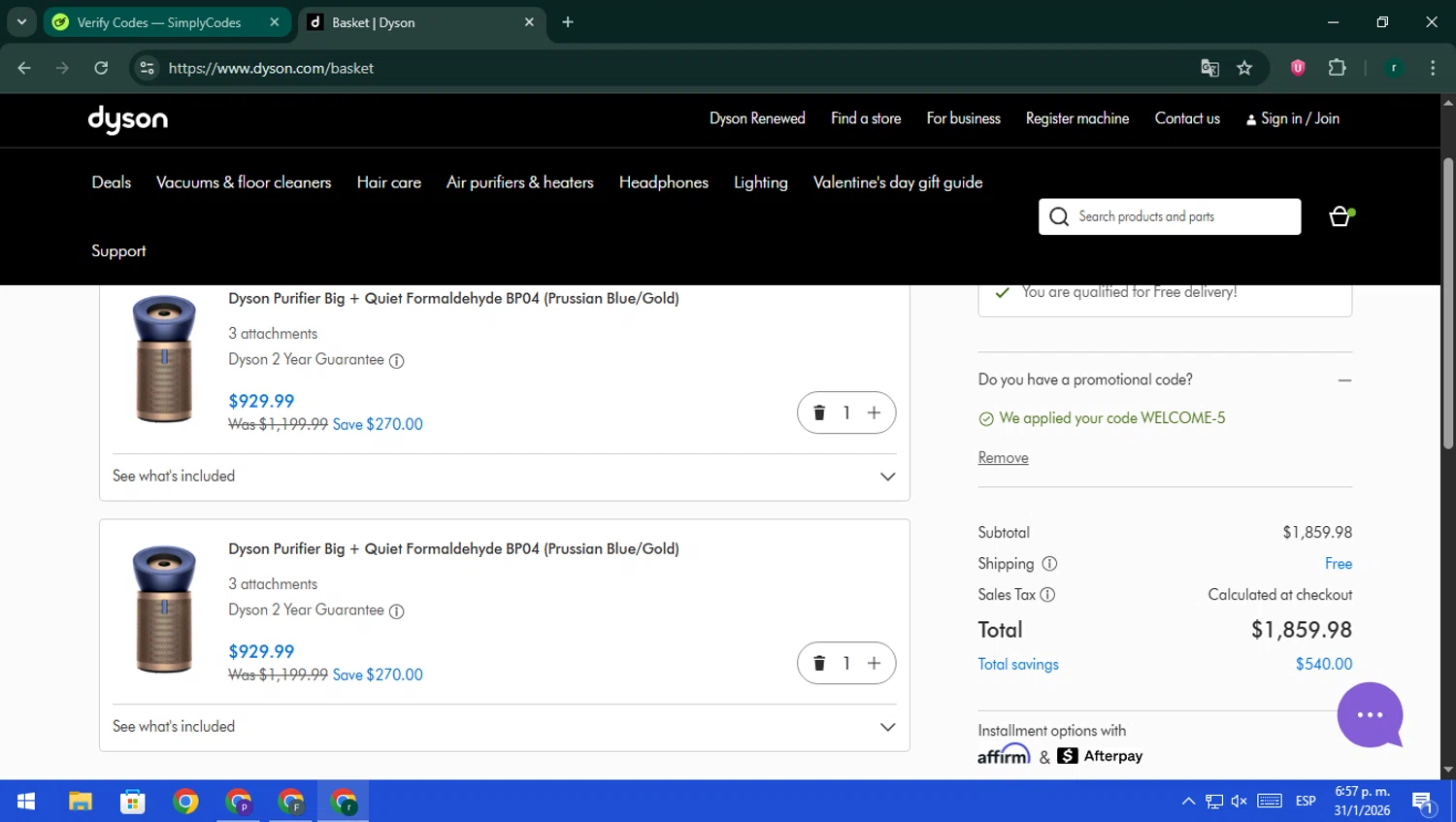The height and width of the screenshot is (822, 1456).
Task: Bookmark this page with star icon
Action: pyautogui.click(x=1244, y=68)
